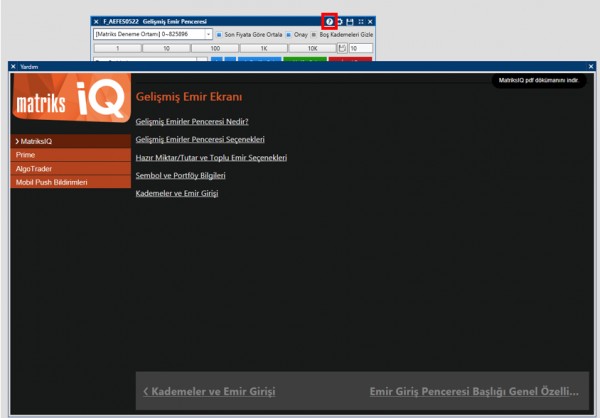Go to next page Emir Giriş Penceresi Başlığı
This screenshot has height=418, width=600.
tap(474, 392)
